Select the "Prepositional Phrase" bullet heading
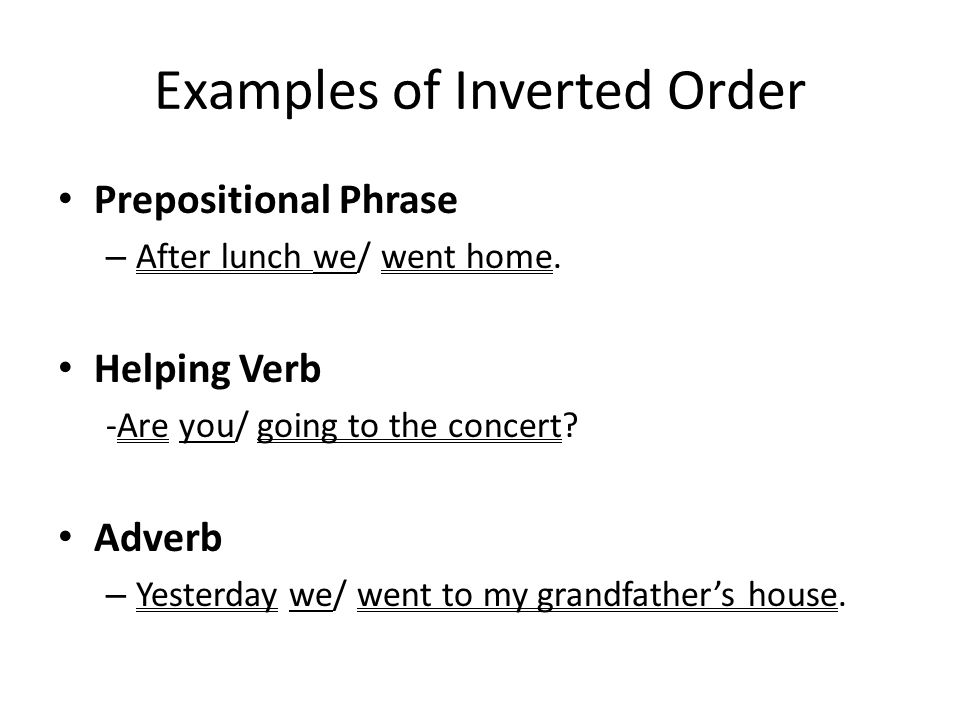This screenshot has height=720, width=960. click(x=276, y=200)
